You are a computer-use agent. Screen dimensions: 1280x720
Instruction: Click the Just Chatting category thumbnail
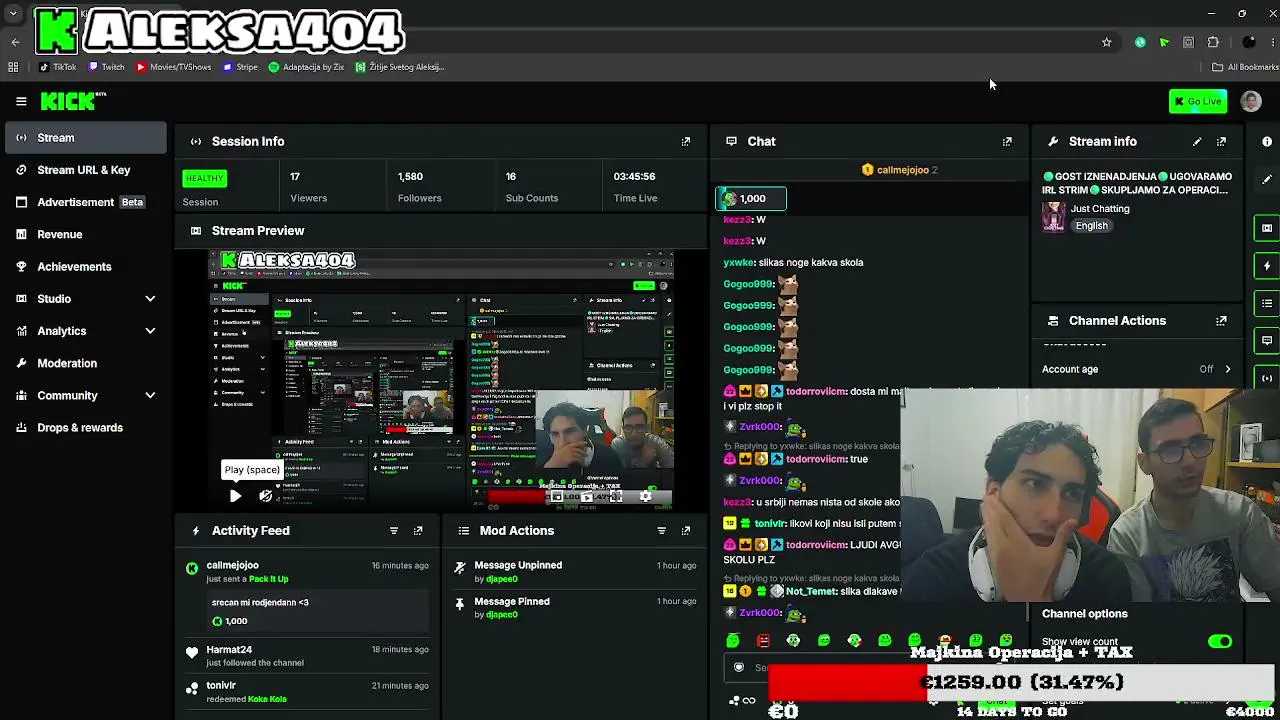point(1053,217)
